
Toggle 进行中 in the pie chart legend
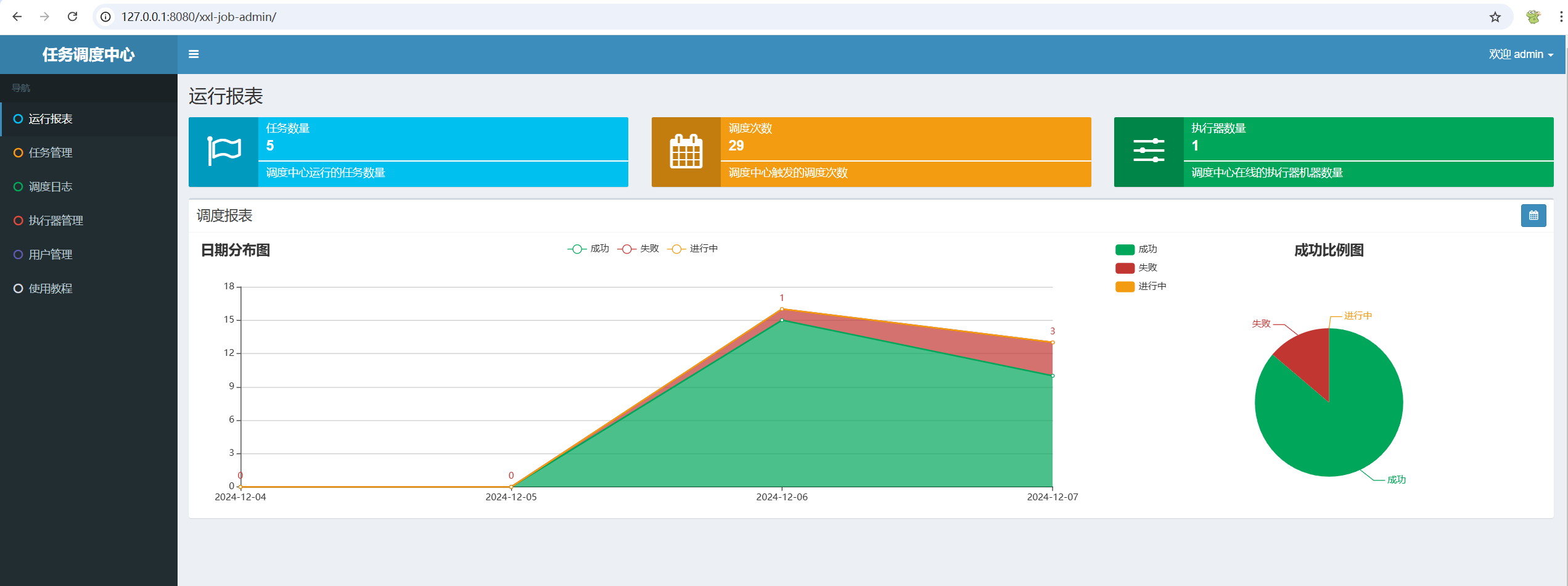(1141, 286)
